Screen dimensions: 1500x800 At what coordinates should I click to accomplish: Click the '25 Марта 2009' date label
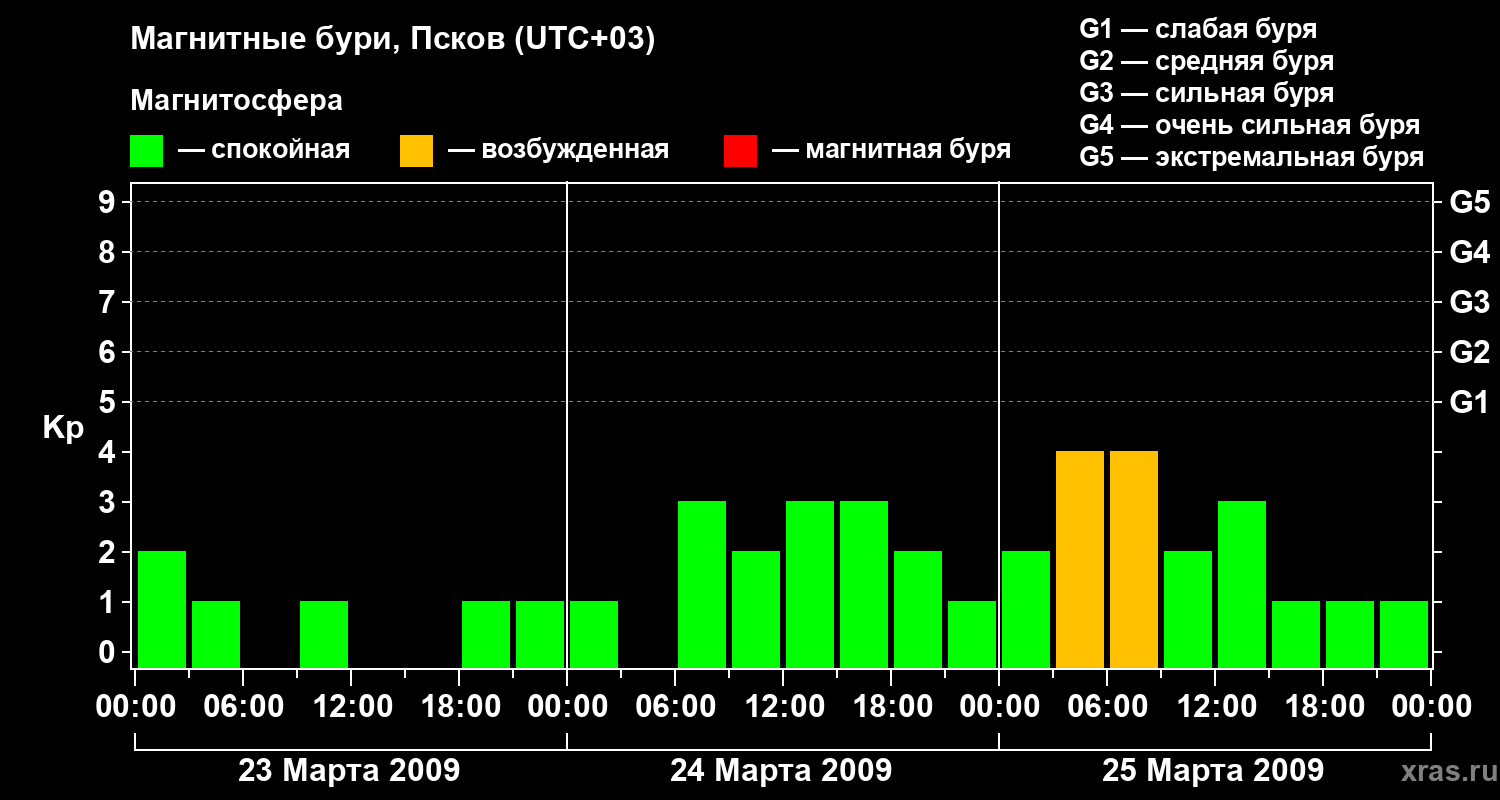pos(1213,771)
